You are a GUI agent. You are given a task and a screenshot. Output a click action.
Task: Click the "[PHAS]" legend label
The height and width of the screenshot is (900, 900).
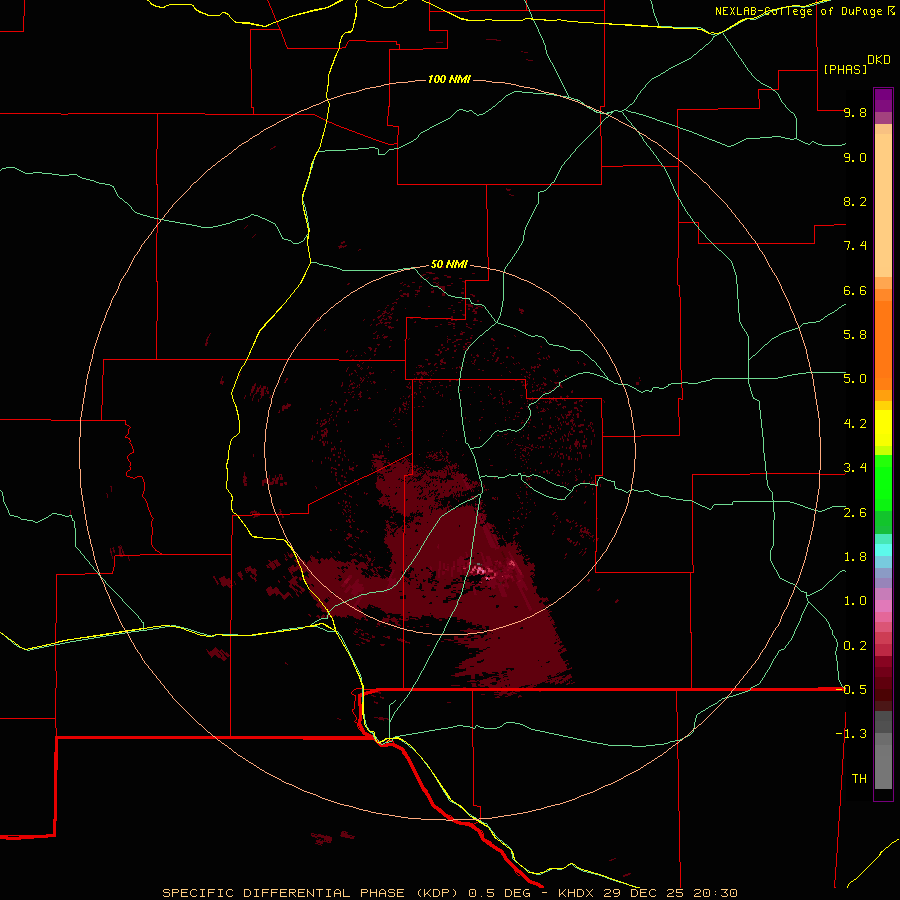pos(845,70)
